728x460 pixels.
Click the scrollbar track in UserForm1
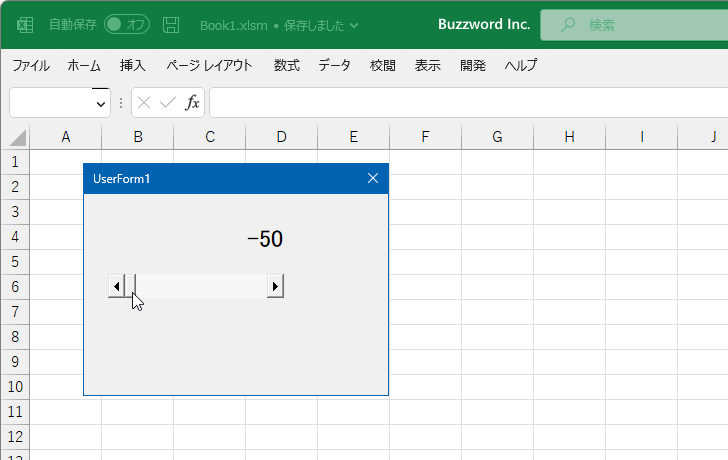coord(202,286)
